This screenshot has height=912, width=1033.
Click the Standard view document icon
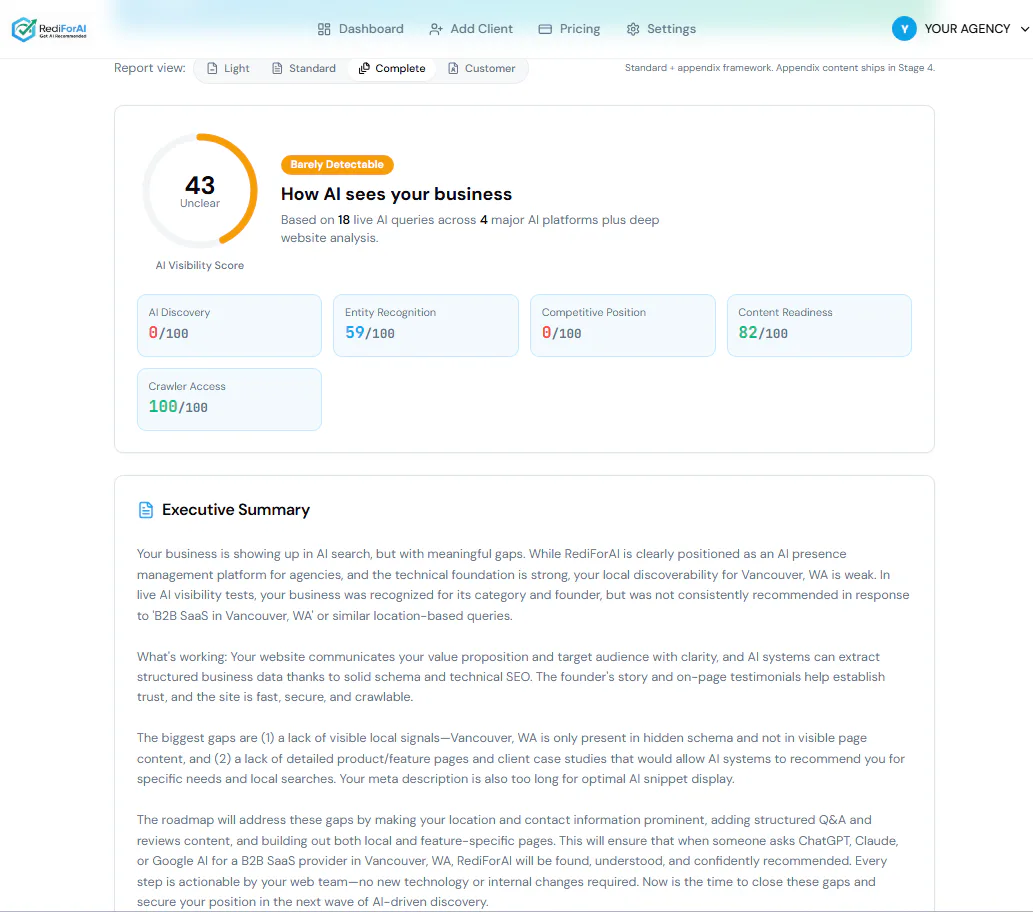tap(277, 69)
